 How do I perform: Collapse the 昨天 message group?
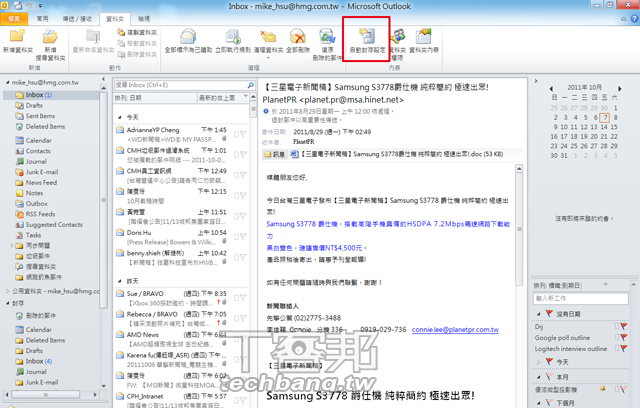119,281
